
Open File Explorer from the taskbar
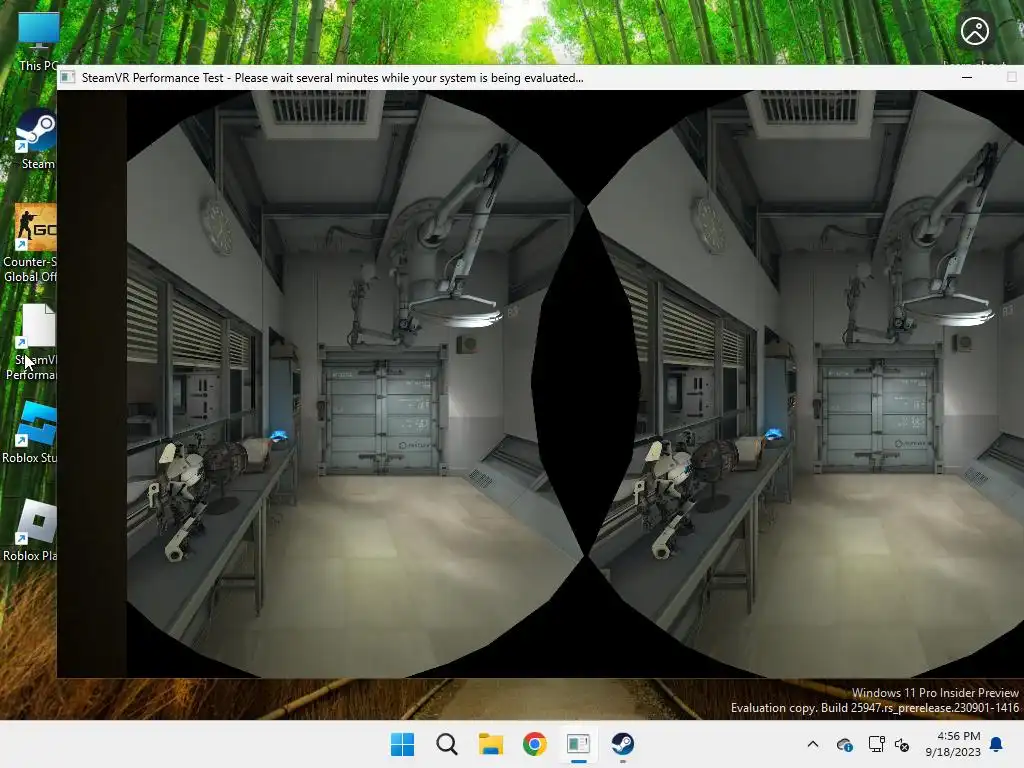click(x=490, y=744)
